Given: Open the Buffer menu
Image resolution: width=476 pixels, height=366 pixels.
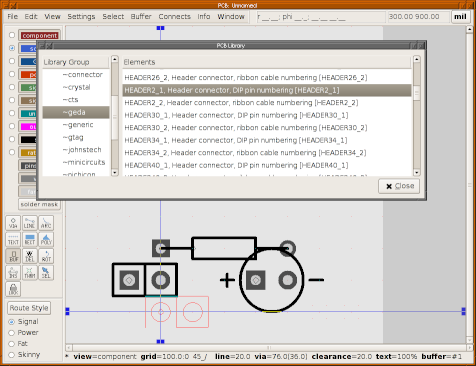Looking at the screenshot, I should tap(141, 16).
